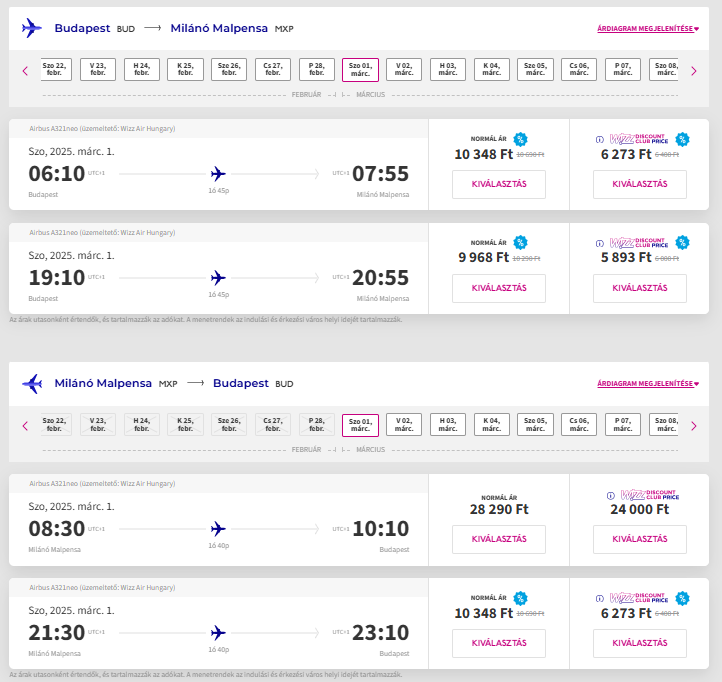Click info icon beside Wizz Discount Club on 06:10 flight
This screenshot has width=722, height=682.
point(600,140)
